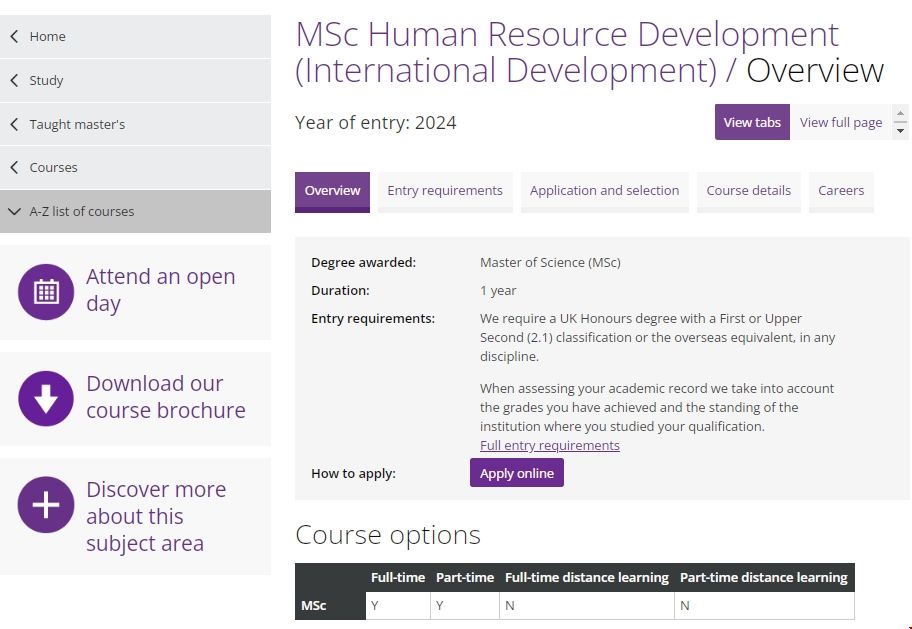Switch to View tabs mode
The width and height of the screenshot is (912, 629).
752,122
